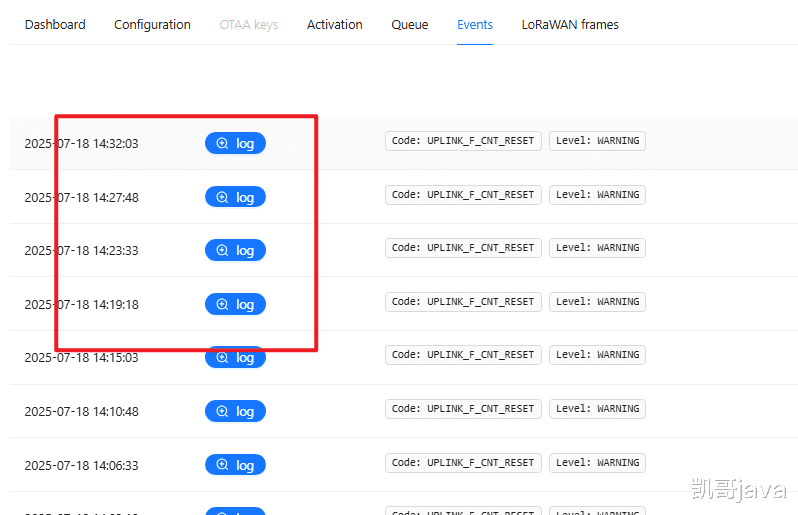
Task: Click timestamp 2025-07-18 14:15:03
Action: click(81, 358)
